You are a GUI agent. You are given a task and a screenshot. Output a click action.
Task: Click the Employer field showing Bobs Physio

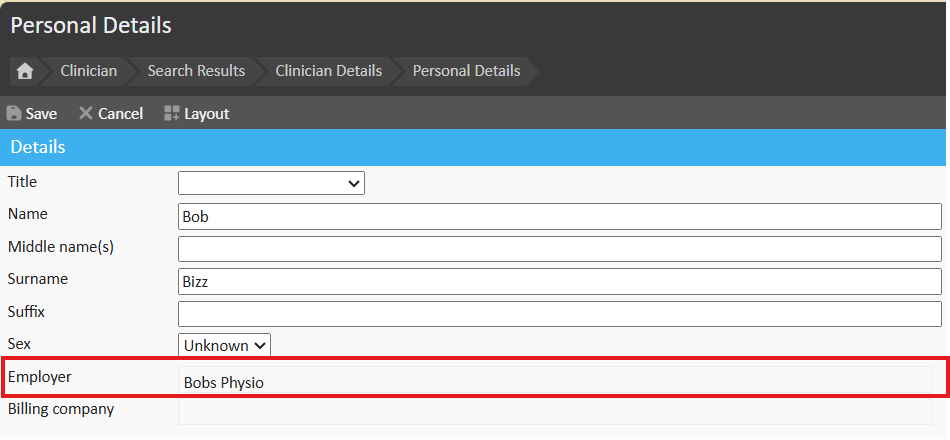click(555, 381)
